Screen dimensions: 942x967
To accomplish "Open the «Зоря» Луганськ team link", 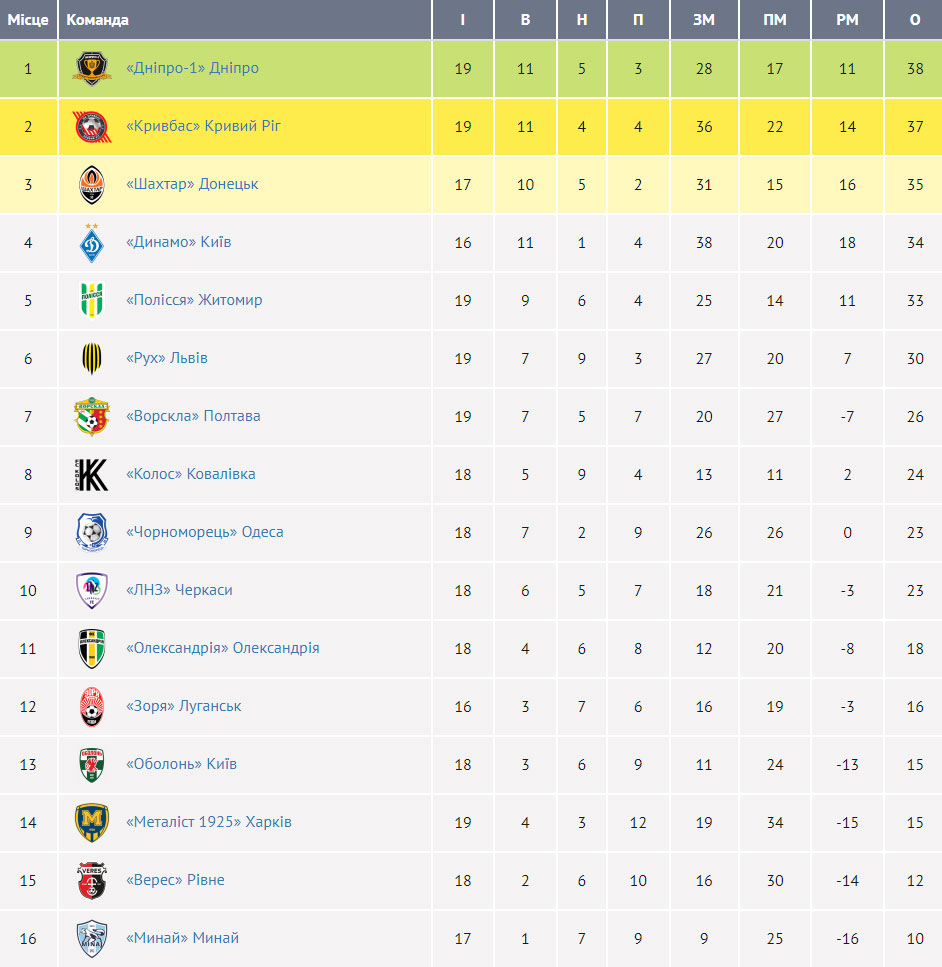I will tap(183, 706).
